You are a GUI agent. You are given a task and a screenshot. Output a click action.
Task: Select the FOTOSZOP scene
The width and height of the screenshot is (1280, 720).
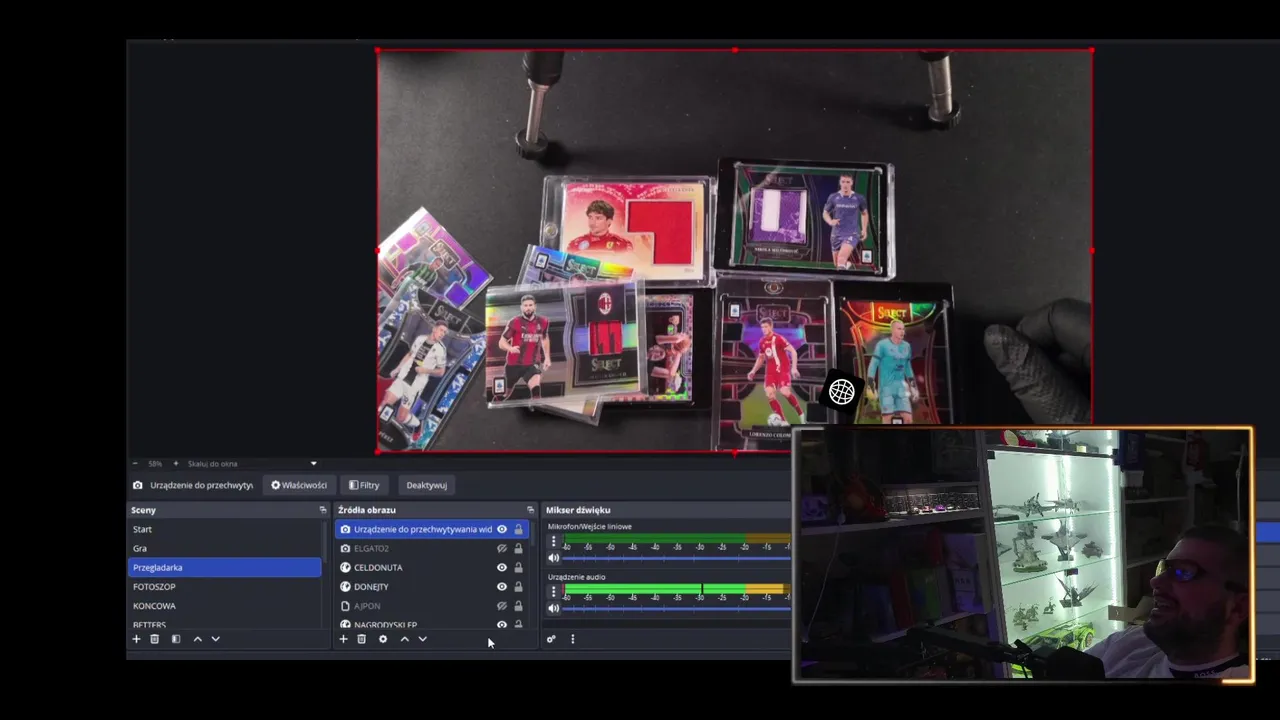click(225, 586)
